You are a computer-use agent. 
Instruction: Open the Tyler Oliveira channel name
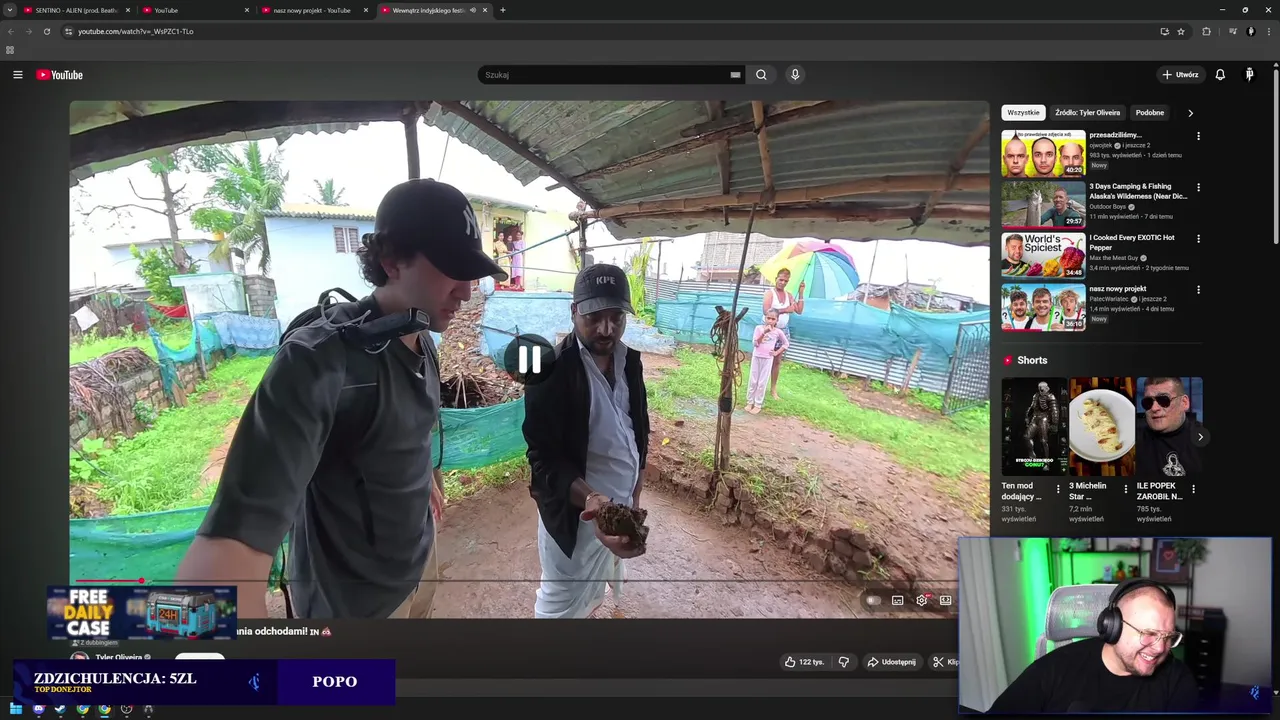click(x=118, y=657)
